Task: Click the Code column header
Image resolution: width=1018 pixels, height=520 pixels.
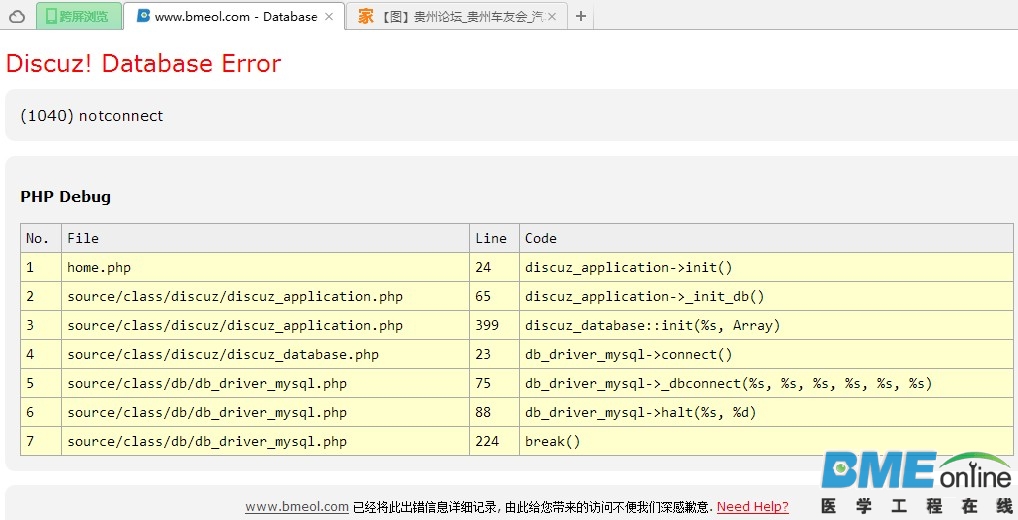Action: [x=766, y=238]
